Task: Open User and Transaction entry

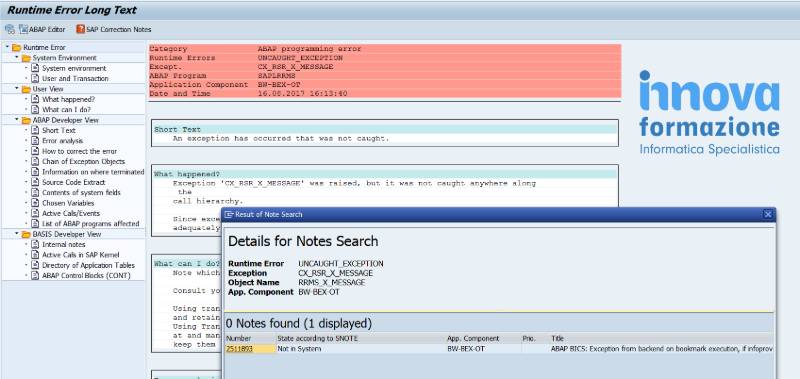Action: tap(75, 79)
